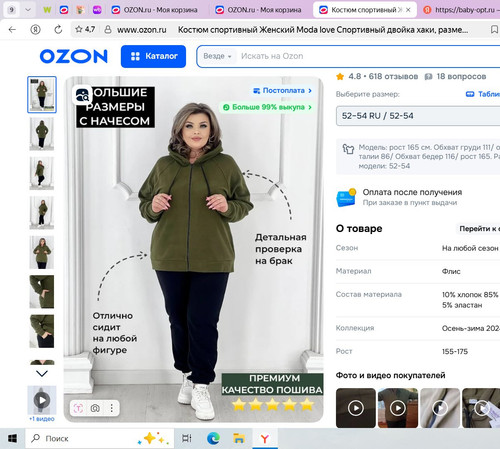Screen dimensions: 500x449
Task: Expand the tab list chevron
Action: point(28,10)
